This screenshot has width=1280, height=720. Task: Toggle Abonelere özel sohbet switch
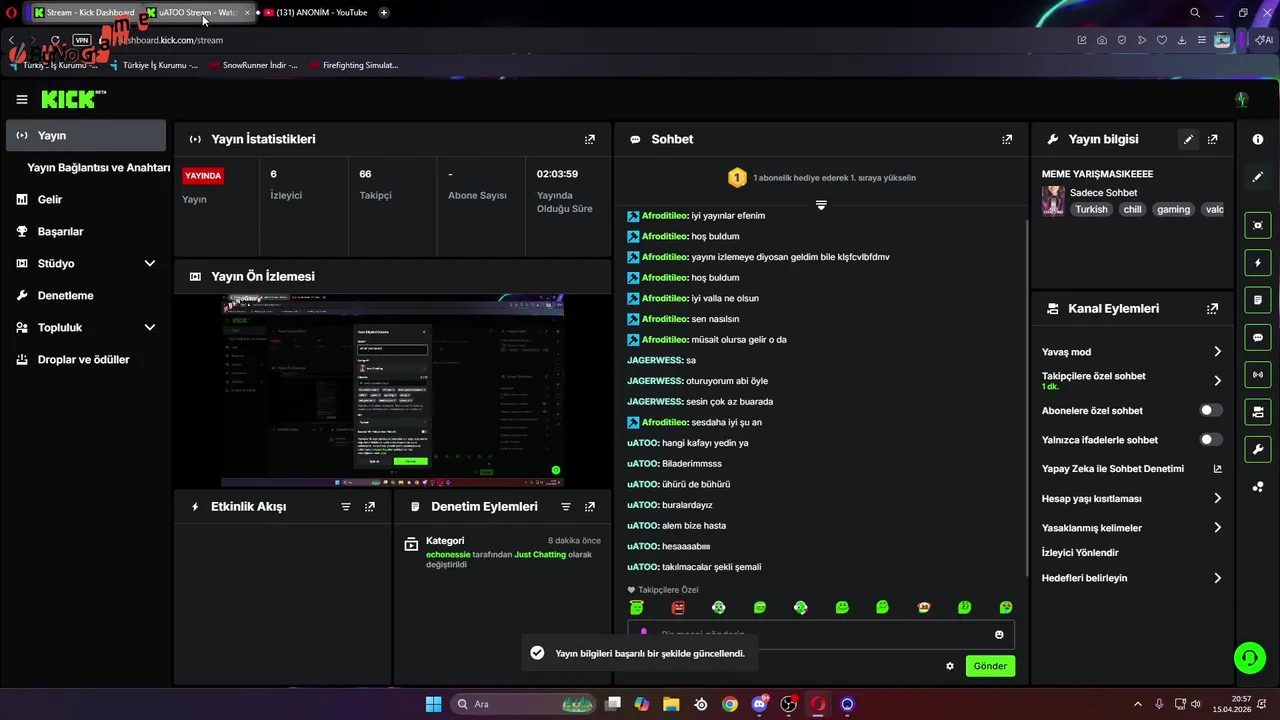[x=1211, y=411]
